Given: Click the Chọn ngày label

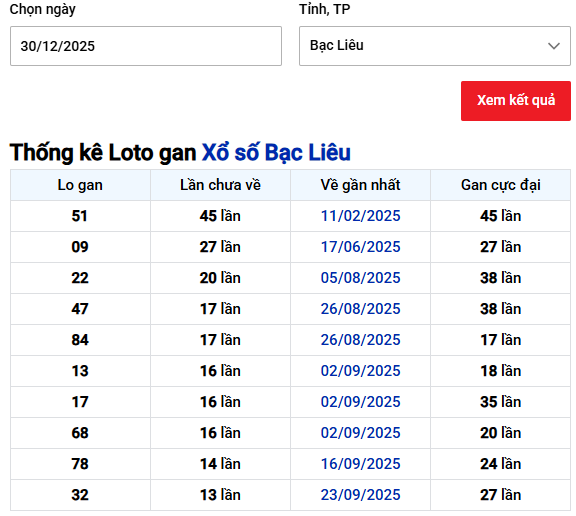Looking at the screenshot, I should 43,10.
